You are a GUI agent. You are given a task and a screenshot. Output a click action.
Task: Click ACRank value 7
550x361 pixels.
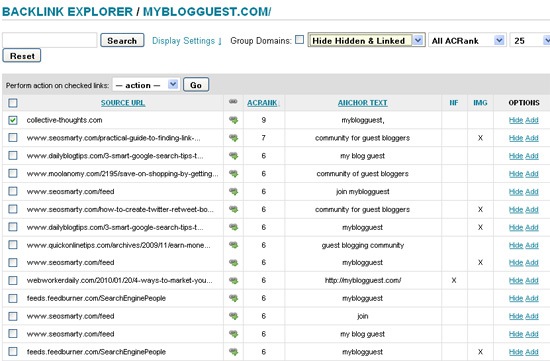263,138
